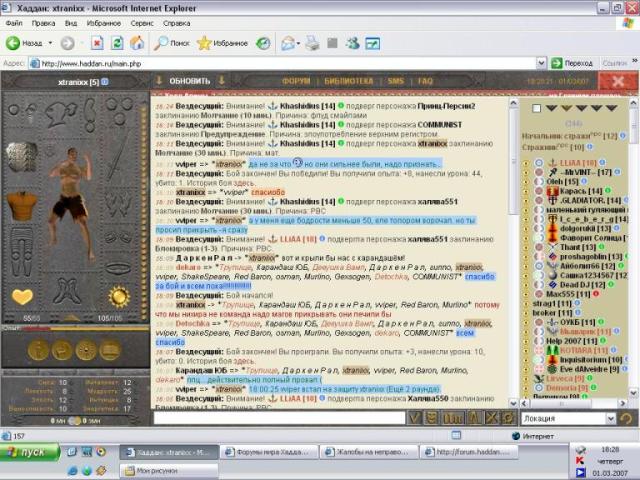Click the ОБНОВИТЬ refresh button

190,80
